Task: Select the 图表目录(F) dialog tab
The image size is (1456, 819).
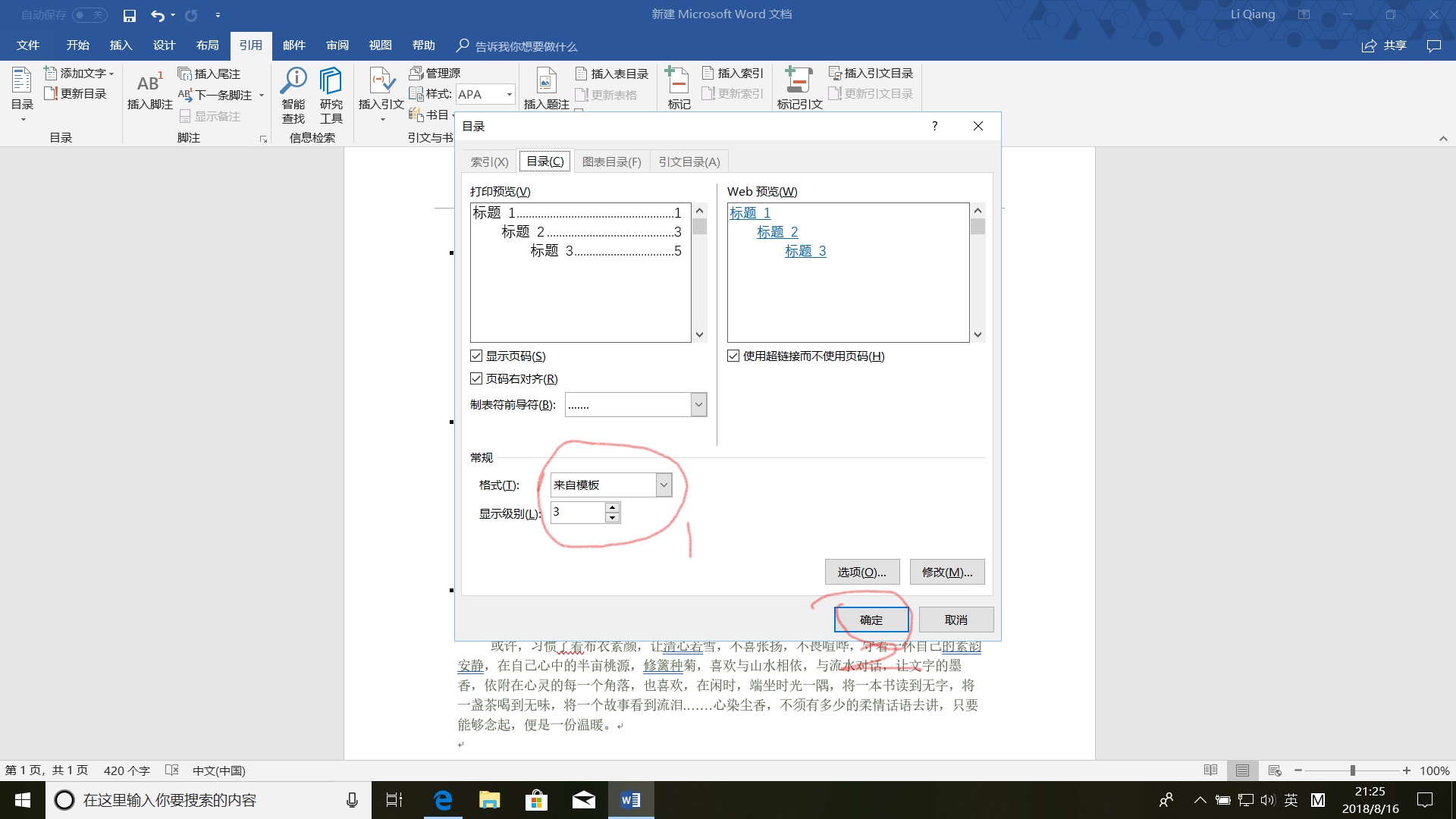Action: tap(611, 161)
